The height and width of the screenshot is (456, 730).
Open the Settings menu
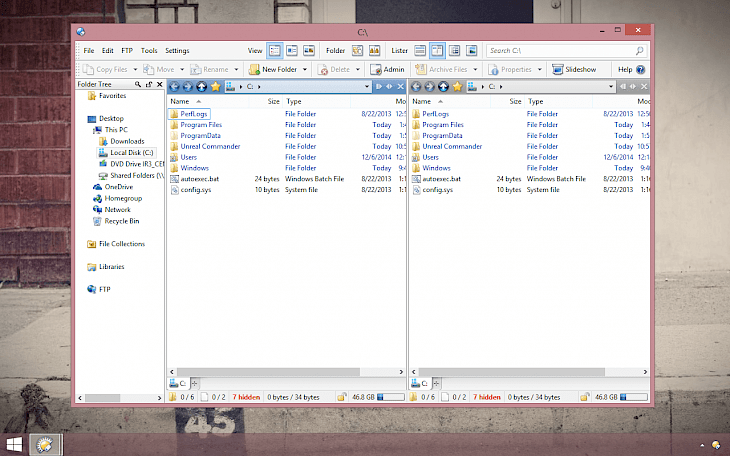click(x=177, y=50)
